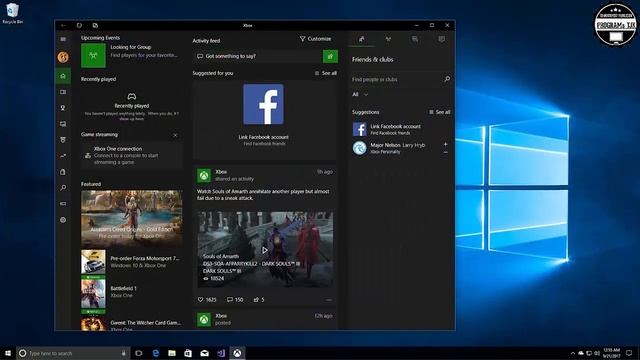Click the taskbar Type here to search box
640x360 pixels.
point(73,353)
